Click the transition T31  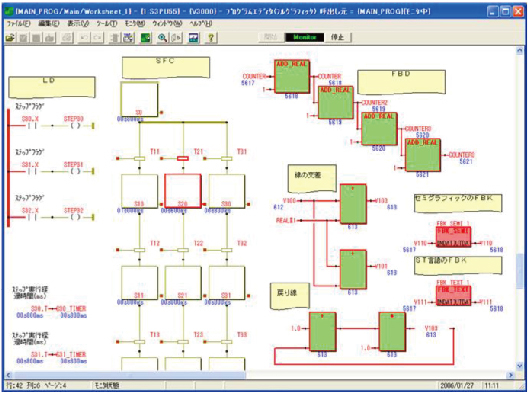coord(227,158)
